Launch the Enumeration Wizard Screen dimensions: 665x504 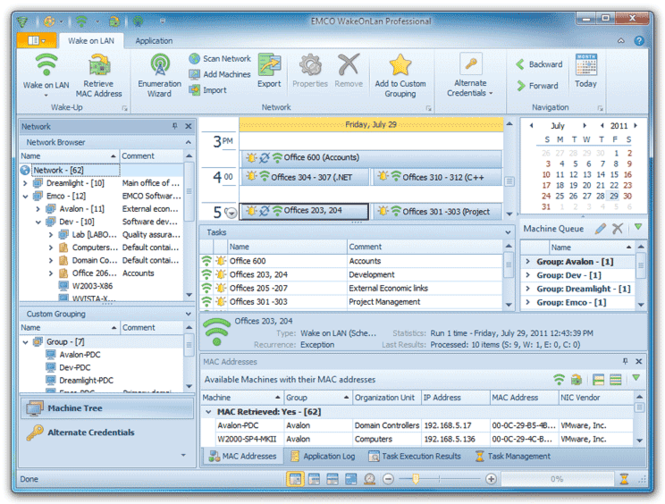[x=159, y=76]
